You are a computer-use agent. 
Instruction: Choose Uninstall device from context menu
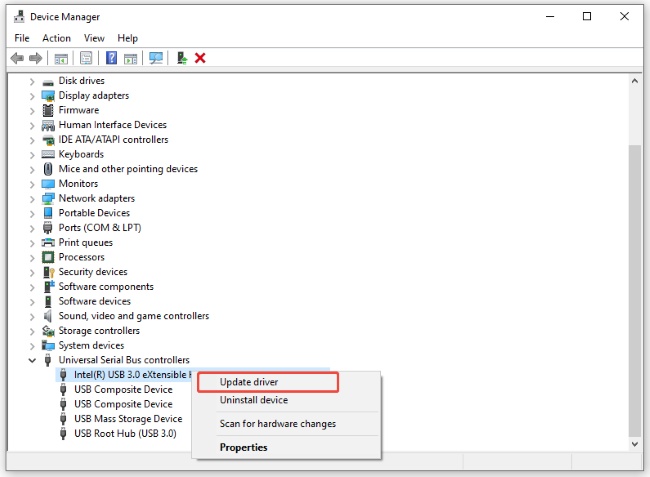(286, 400)
